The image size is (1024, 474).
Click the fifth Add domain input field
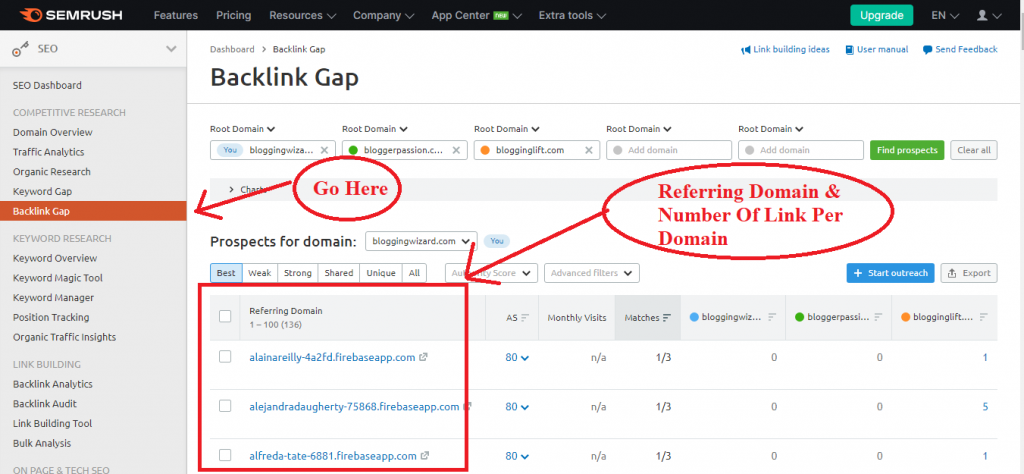click(801, 150)
